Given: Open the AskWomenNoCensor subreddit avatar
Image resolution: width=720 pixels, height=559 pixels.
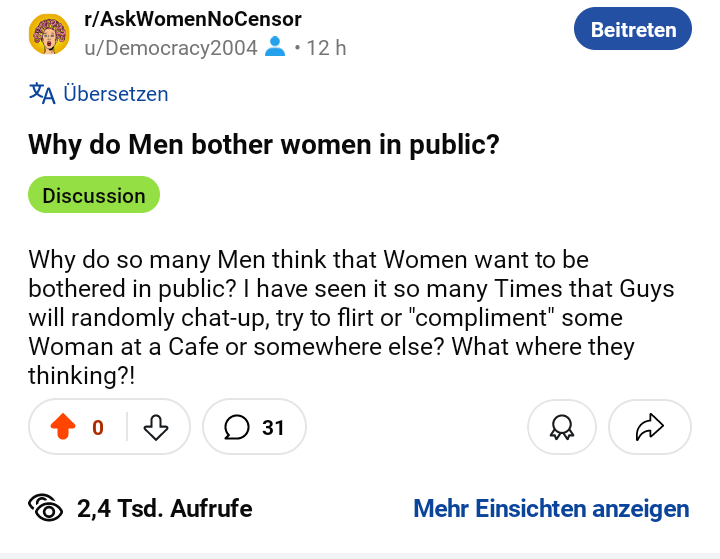Looking at the screenshot, I should pyautogui.click(x=49, y=34).
